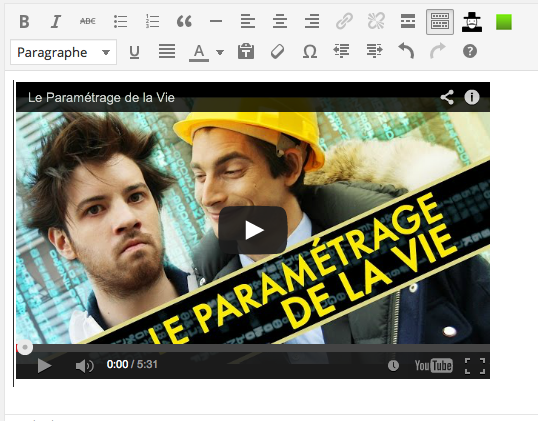Align text left
The image size is (538, 421).
248,22
